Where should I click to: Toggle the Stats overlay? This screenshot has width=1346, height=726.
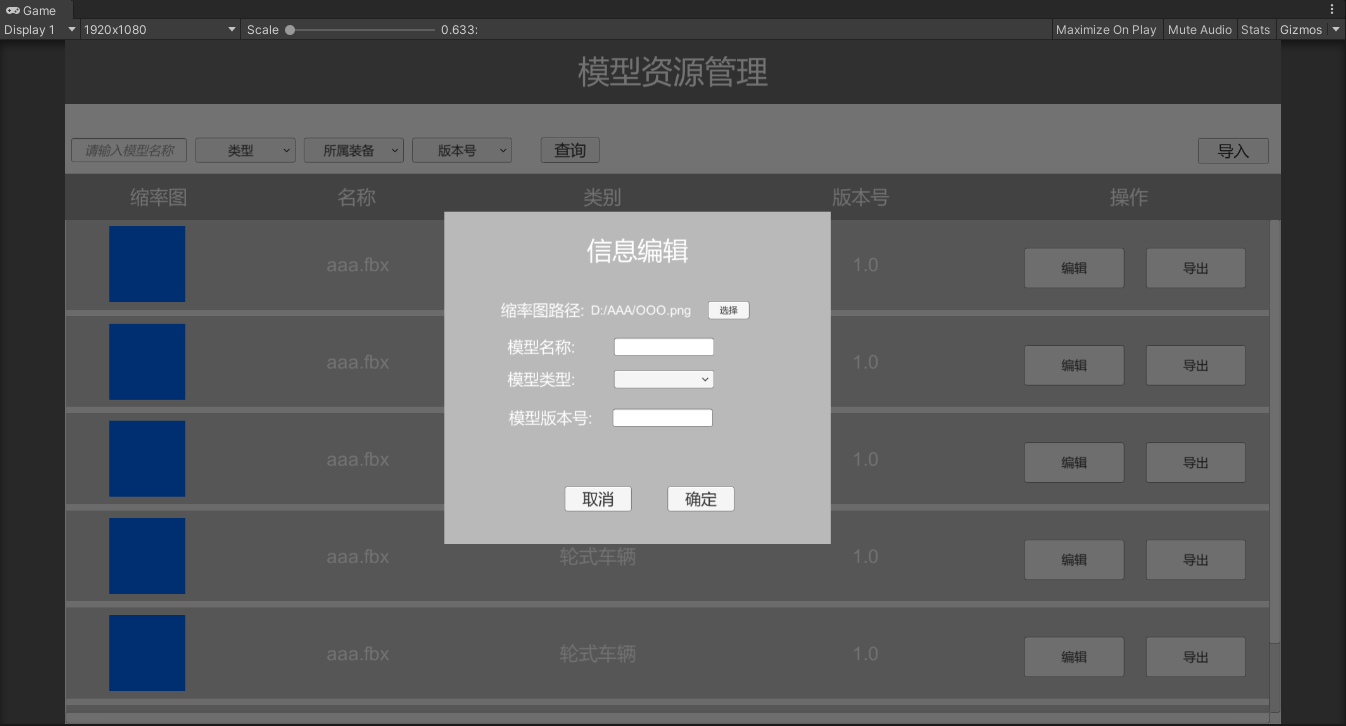point(1255,30)
